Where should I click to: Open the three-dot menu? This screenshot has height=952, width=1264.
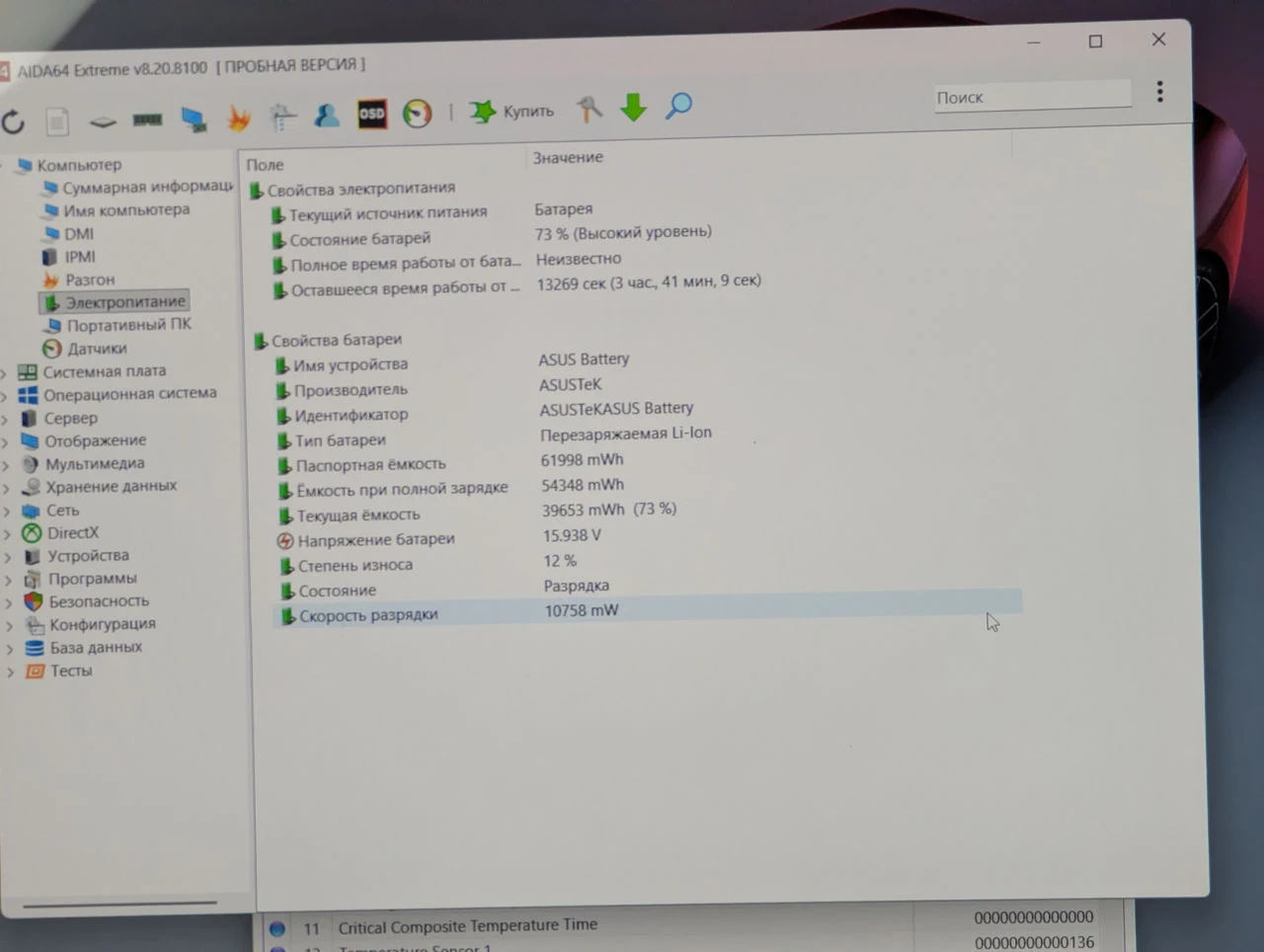pyautogui.click(x=1160, y=92)
